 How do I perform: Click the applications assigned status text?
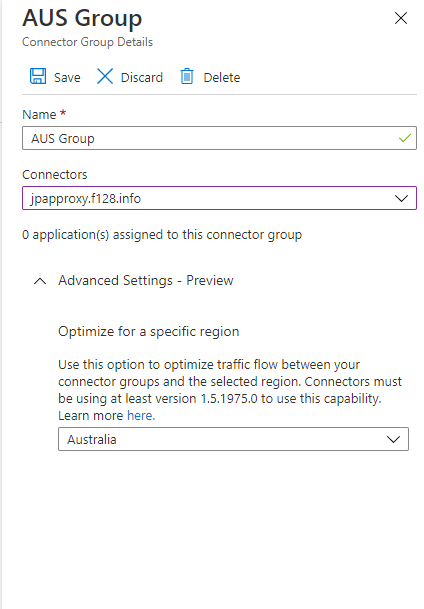pos(162,235)
